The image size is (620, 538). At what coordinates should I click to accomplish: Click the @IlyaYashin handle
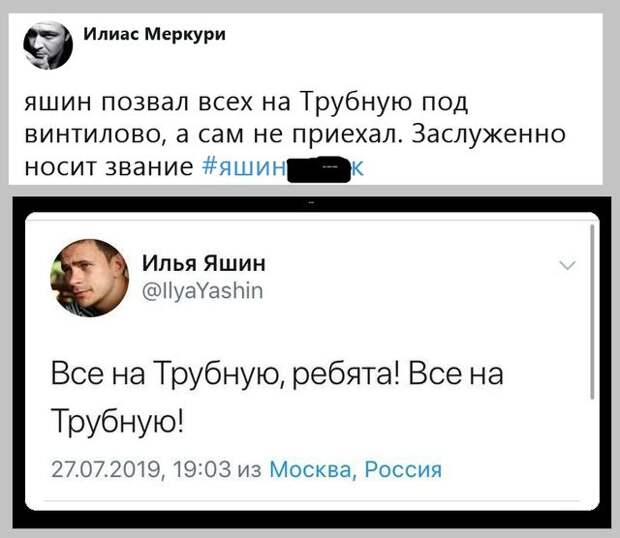coord(202,291)
